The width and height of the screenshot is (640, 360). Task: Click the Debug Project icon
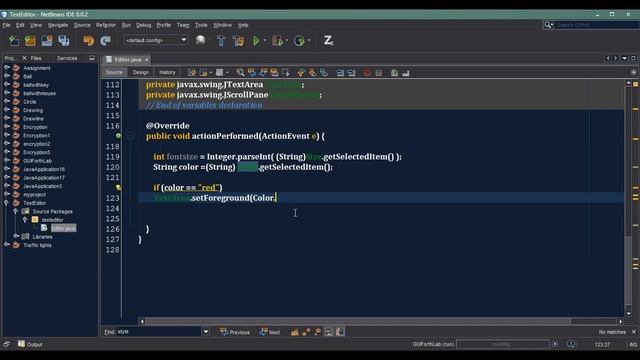tap(278, 40)
